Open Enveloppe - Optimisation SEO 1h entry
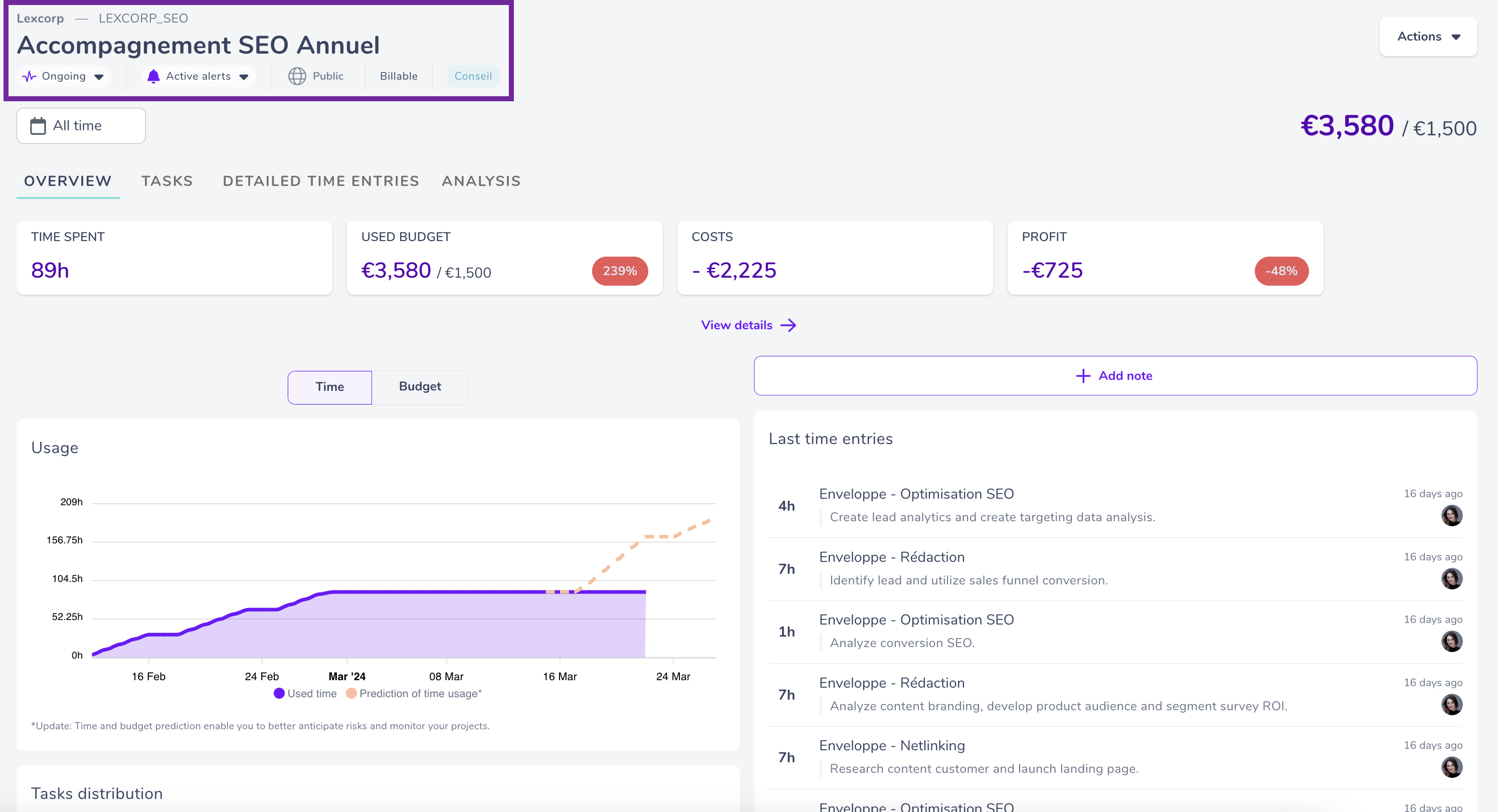This screenshot has height=812, width=1498. coord(1115,632)
